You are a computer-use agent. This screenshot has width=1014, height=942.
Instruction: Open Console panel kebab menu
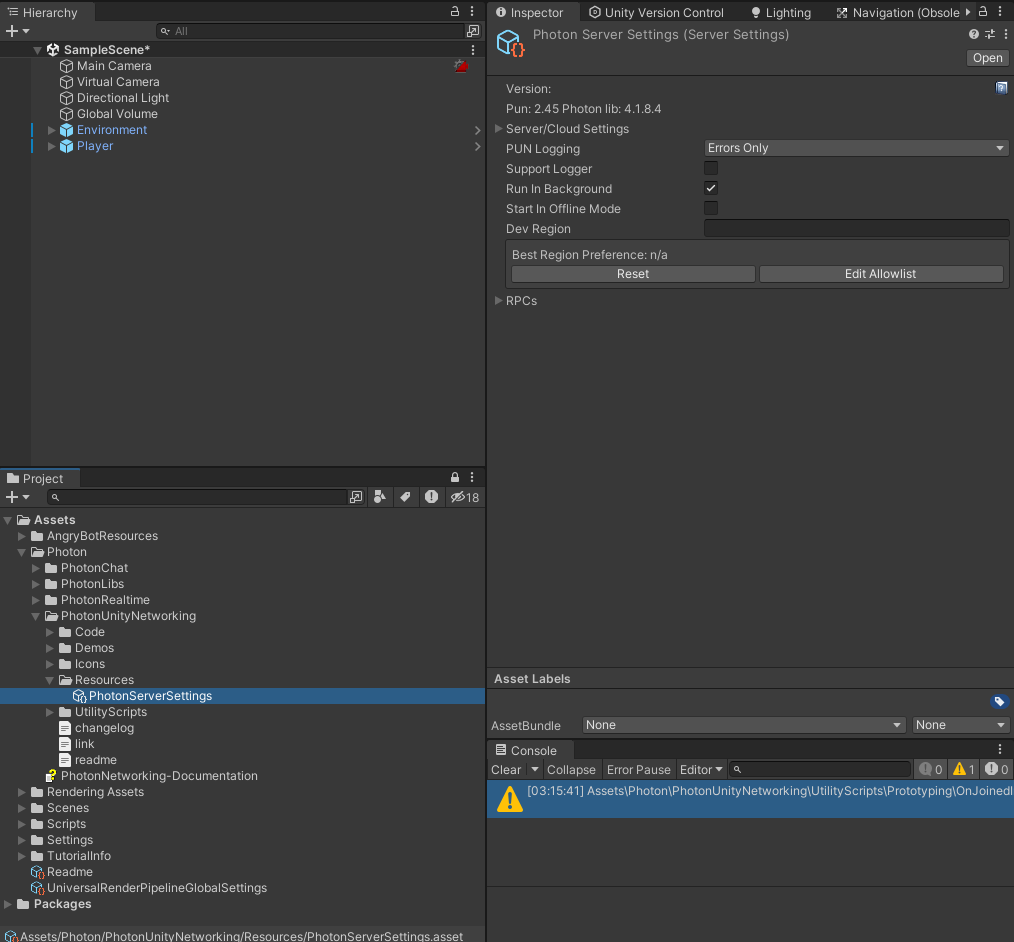[1000, 749]
